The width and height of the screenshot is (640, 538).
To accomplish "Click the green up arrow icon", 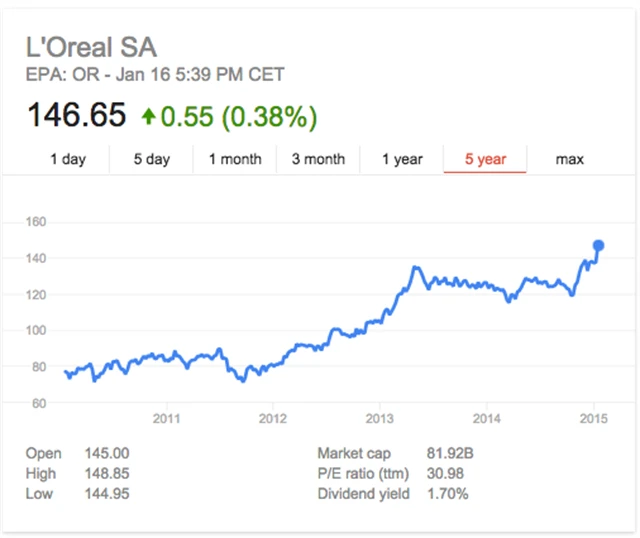I will pos(148,117).
